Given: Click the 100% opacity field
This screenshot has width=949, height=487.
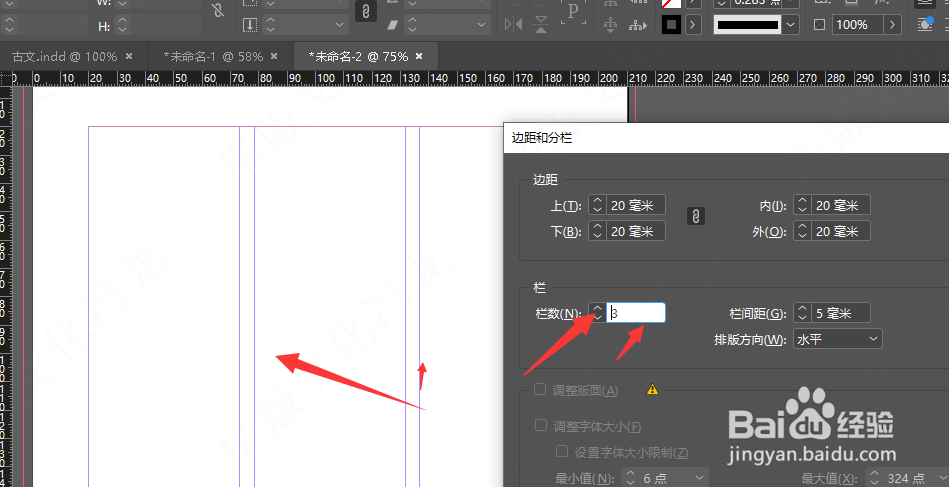Looking at the screenshot, I should (857, 25).
